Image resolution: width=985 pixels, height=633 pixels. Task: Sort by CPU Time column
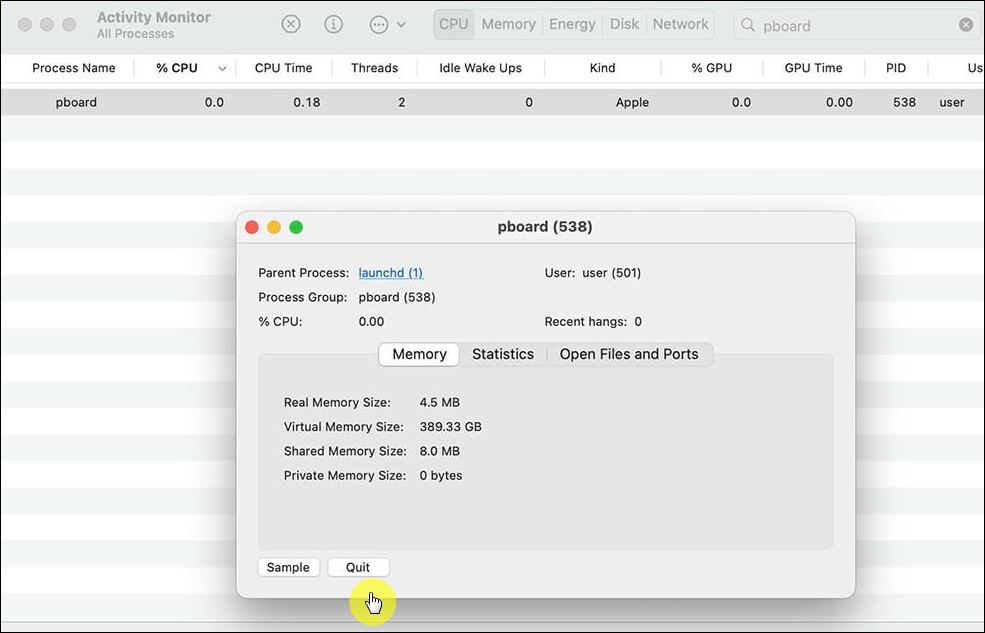point(283,68)
